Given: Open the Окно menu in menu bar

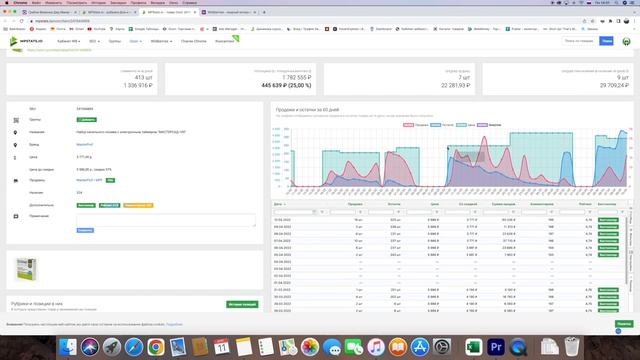Looking at the screenshot, I should click(173, 2).
